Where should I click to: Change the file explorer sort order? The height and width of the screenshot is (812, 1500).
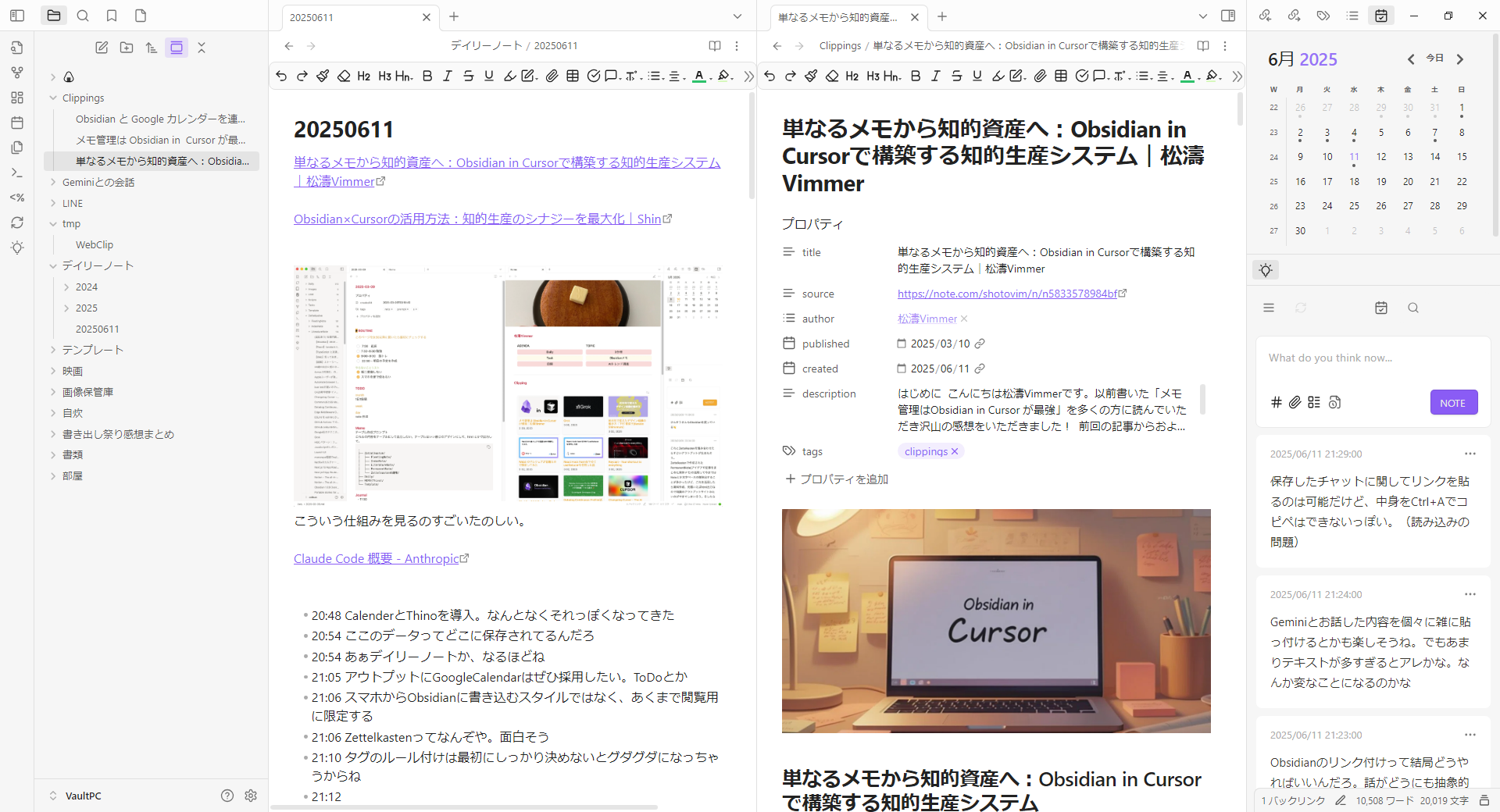point(152,48)
